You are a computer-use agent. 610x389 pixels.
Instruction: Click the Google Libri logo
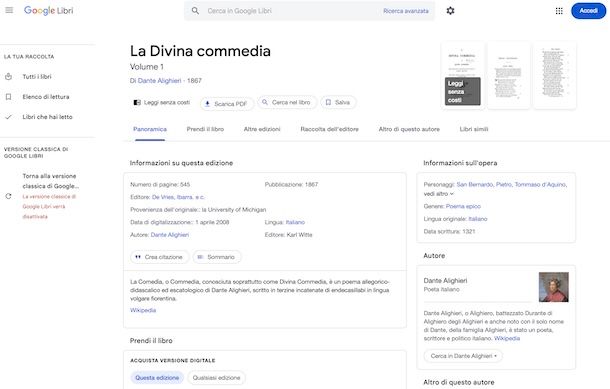pos(49,11)
